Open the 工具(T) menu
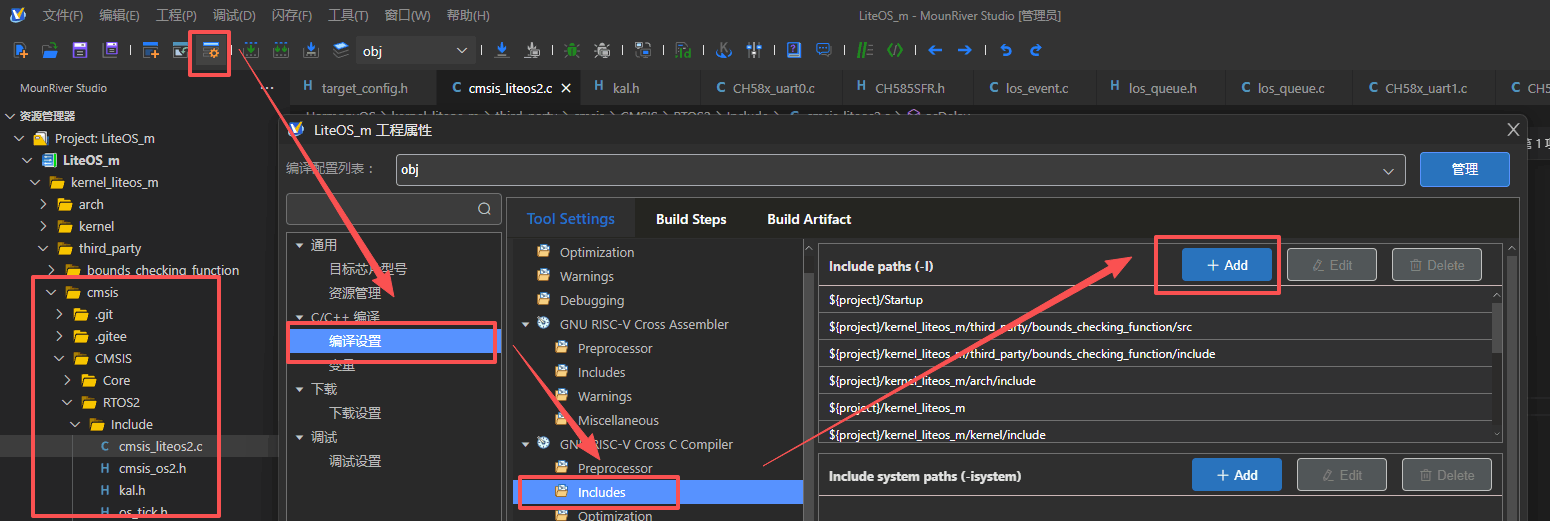The height and width of the screenshot is (521, 1550). [348, 15]
